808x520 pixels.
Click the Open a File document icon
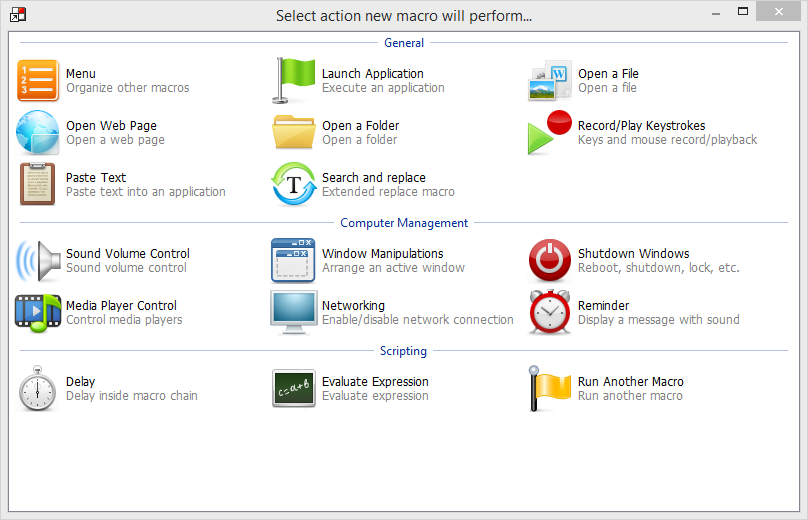coord(549,80)
